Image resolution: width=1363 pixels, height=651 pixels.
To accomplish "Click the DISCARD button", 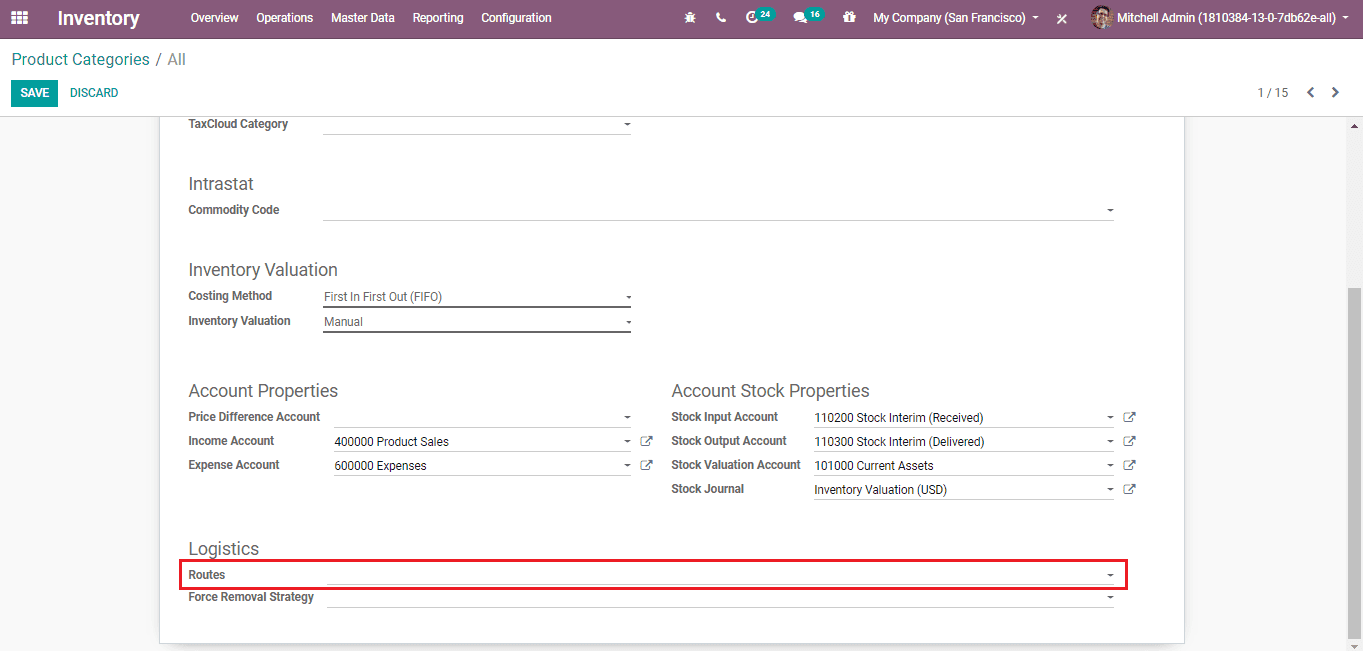I will click(x=94, y=93).
